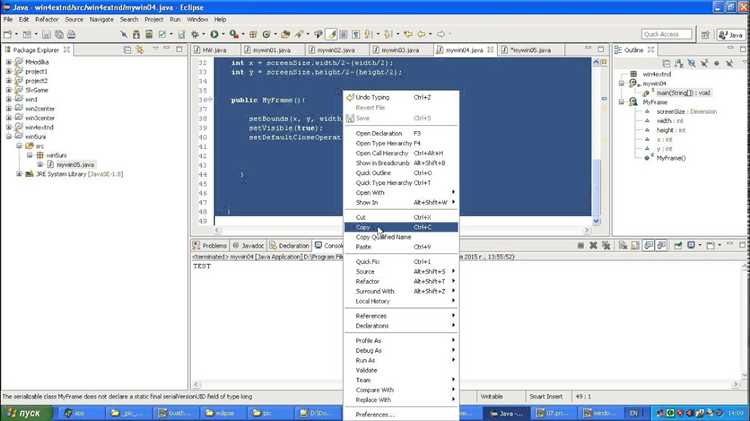Expand JRE System Library node
Screen dimensions: 750x421
tap(19, 174)
